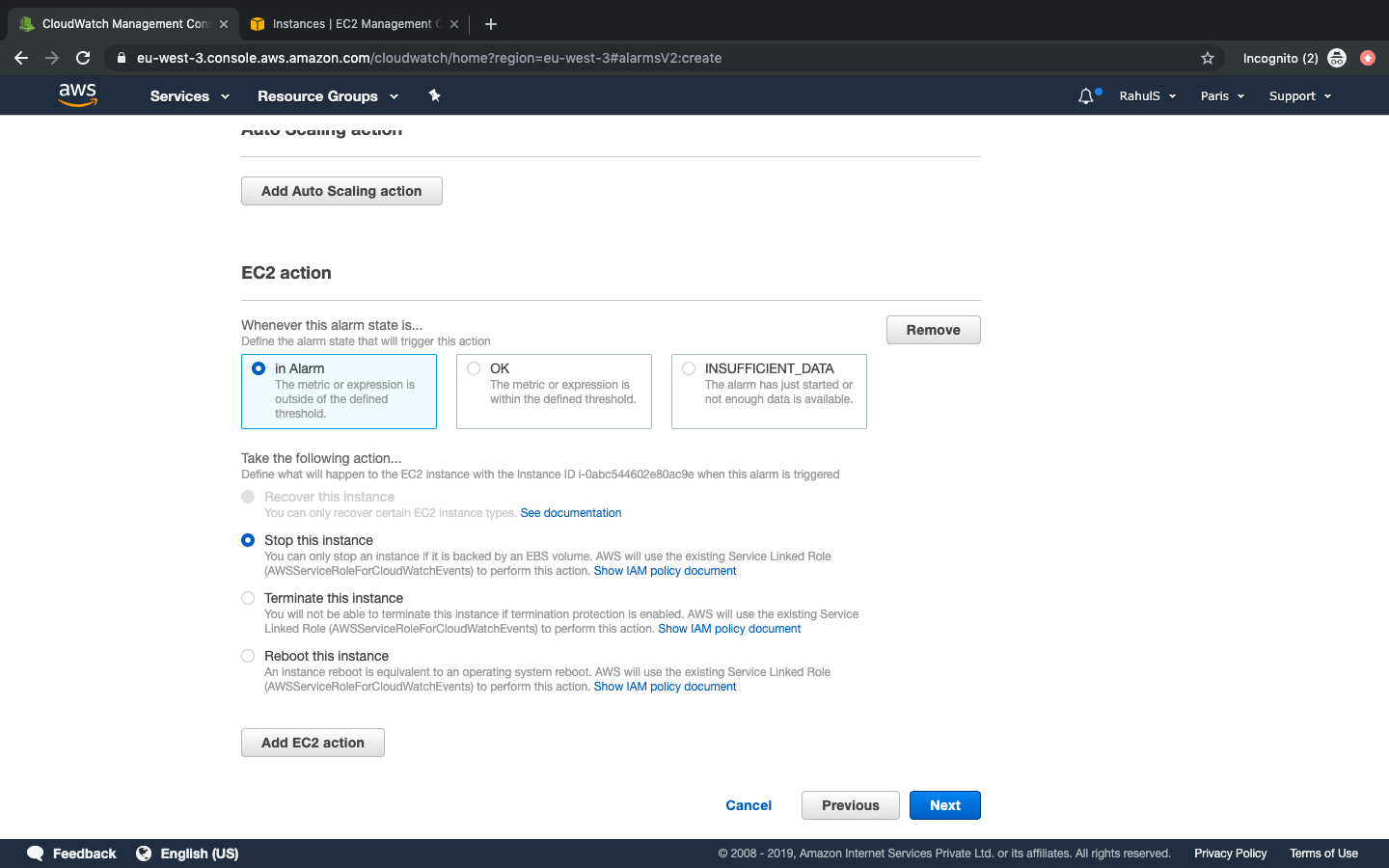Click the browser address bar URL
Viewport: 1389px width, 868px height.
pyautogui.click(x=429, y=58)
